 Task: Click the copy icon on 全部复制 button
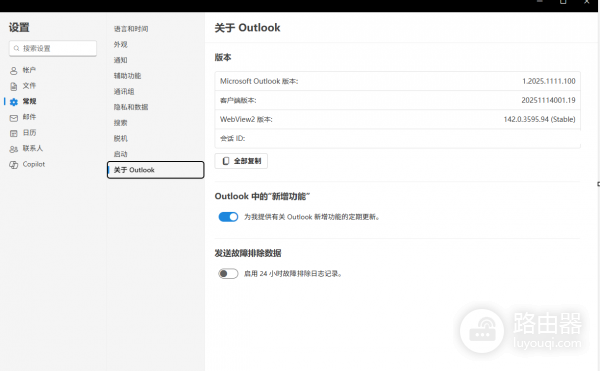(x=226, y=161)
